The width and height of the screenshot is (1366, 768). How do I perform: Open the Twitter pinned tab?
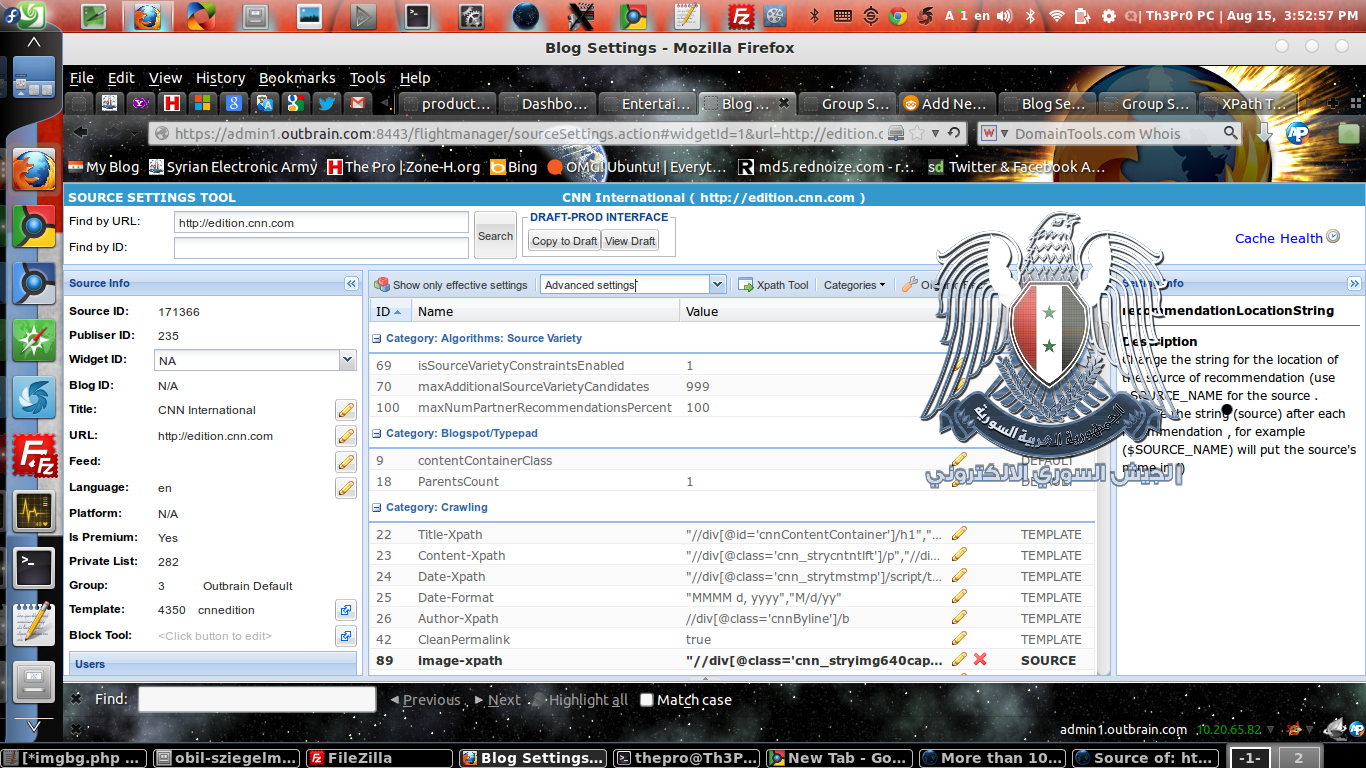coord(326,103)
